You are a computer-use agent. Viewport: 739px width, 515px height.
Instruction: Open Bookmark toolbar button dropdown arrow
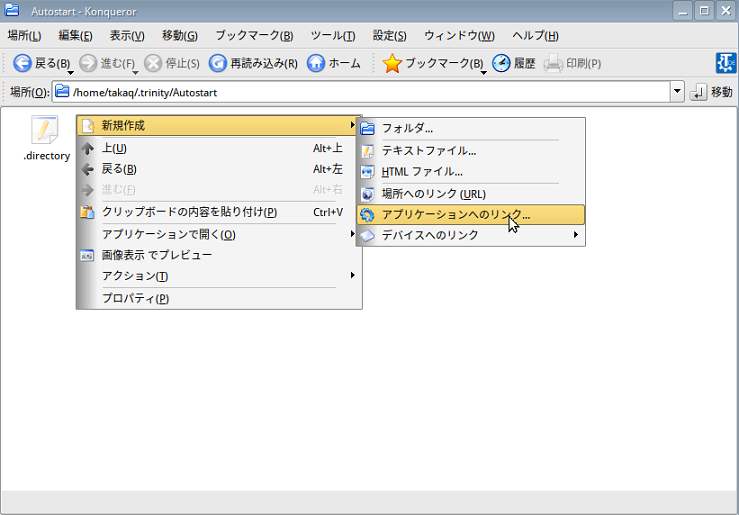pos(484,73)
